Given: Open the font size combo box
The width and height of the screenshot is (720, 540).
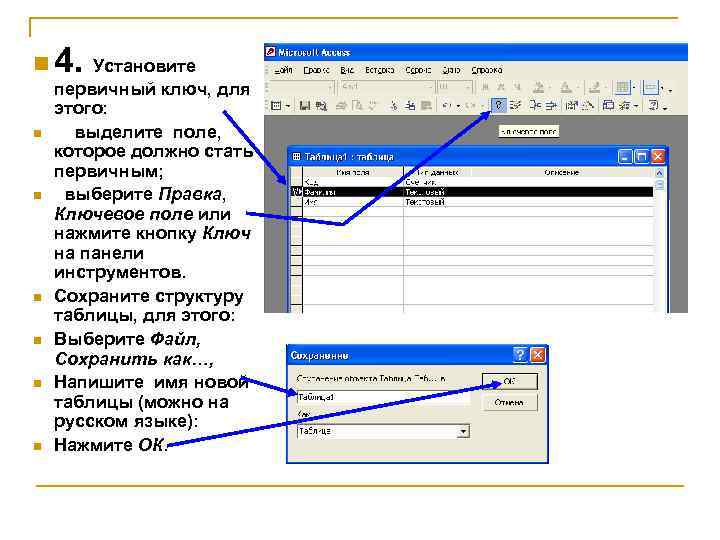Looking at the screenshot, I should (455, 86).
